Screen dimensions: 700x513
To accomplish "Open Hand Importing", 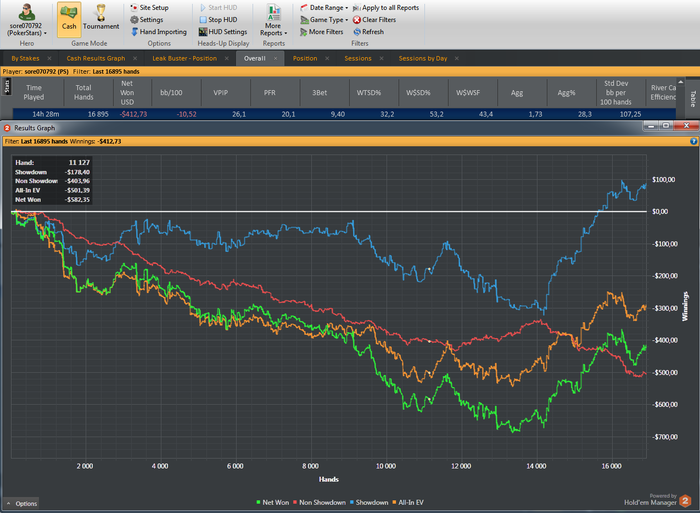I will tap(159, 32).
